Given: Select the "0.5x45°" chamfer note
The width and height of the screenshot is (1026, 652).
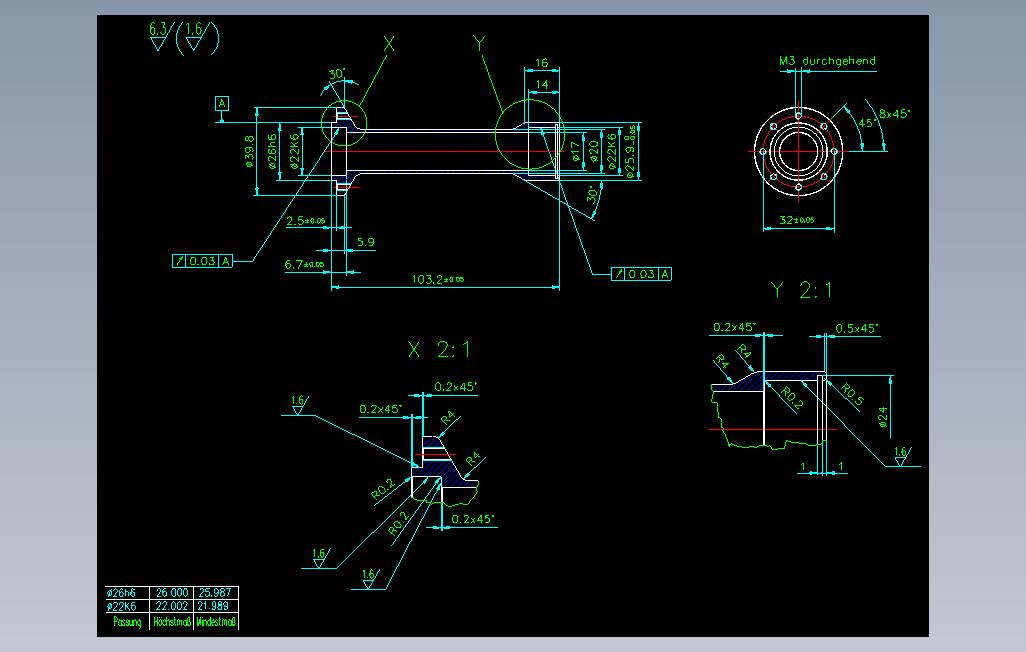Looking at the screenshot, I should coord(857,328).
